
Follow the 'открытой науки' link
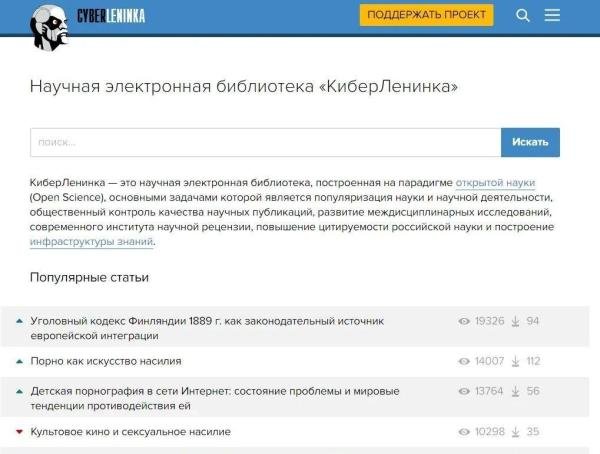tap(495, 183)
